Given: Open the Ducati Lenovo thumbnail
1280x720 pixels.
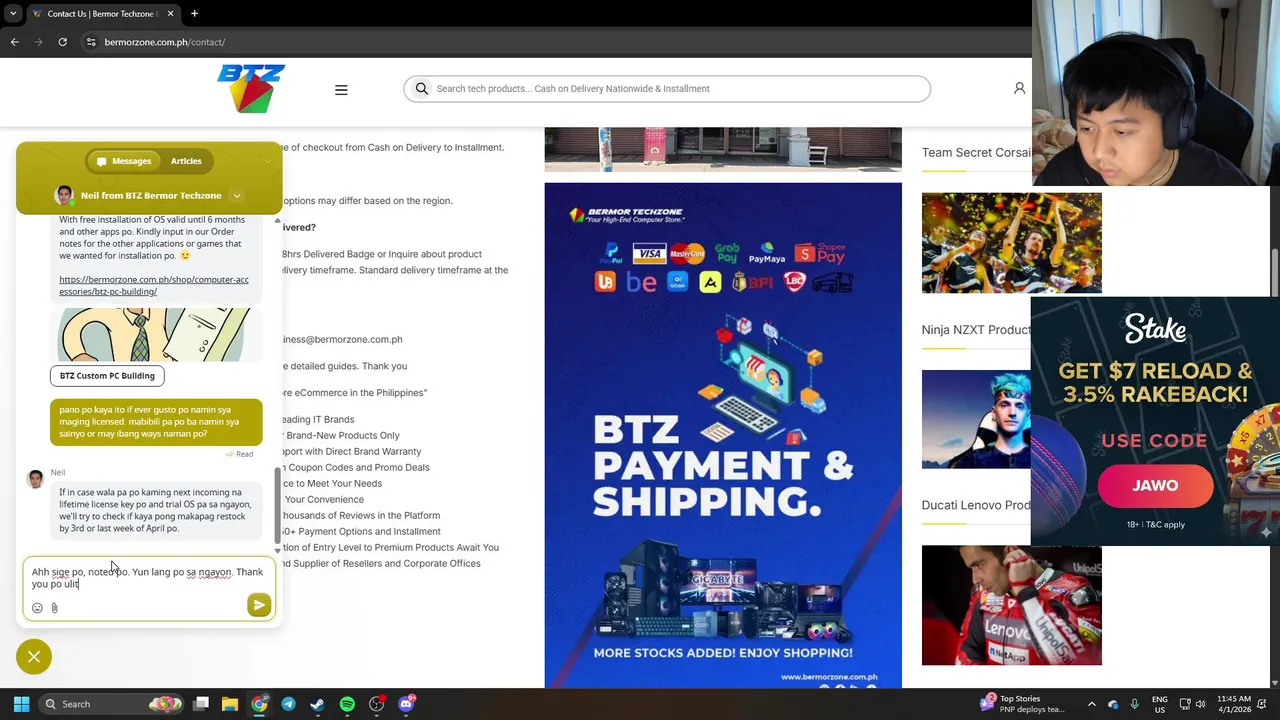Looking at the screenshot, I should click(x=1012, y=605).
